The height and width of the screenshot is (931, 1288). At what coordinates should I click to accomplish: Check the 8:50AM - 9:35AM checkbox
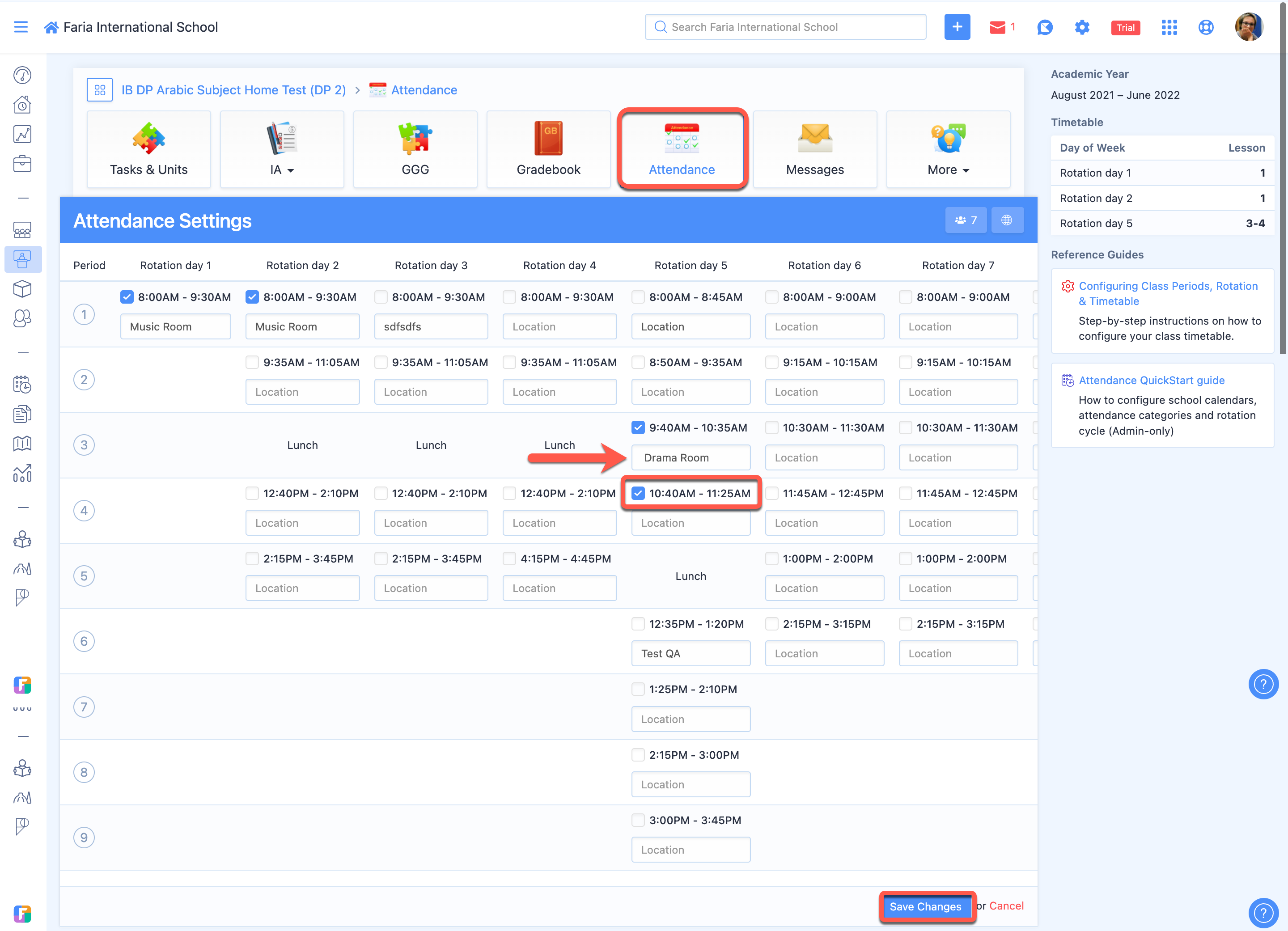tap(638, 362)
